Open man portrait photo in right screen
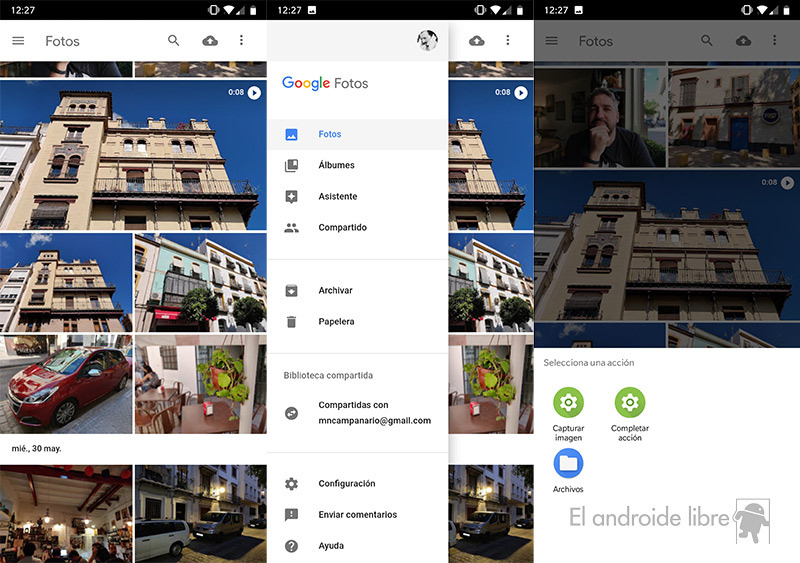 (600, 117)
